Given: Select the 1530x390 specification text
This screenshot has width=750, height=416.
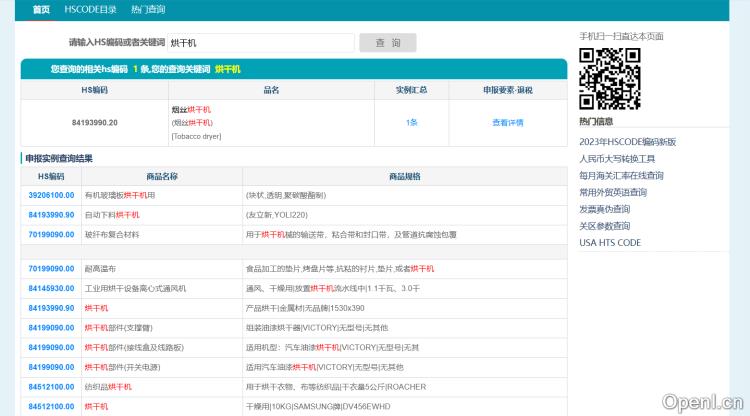Looking at the screenshot, I should point(305,308).
